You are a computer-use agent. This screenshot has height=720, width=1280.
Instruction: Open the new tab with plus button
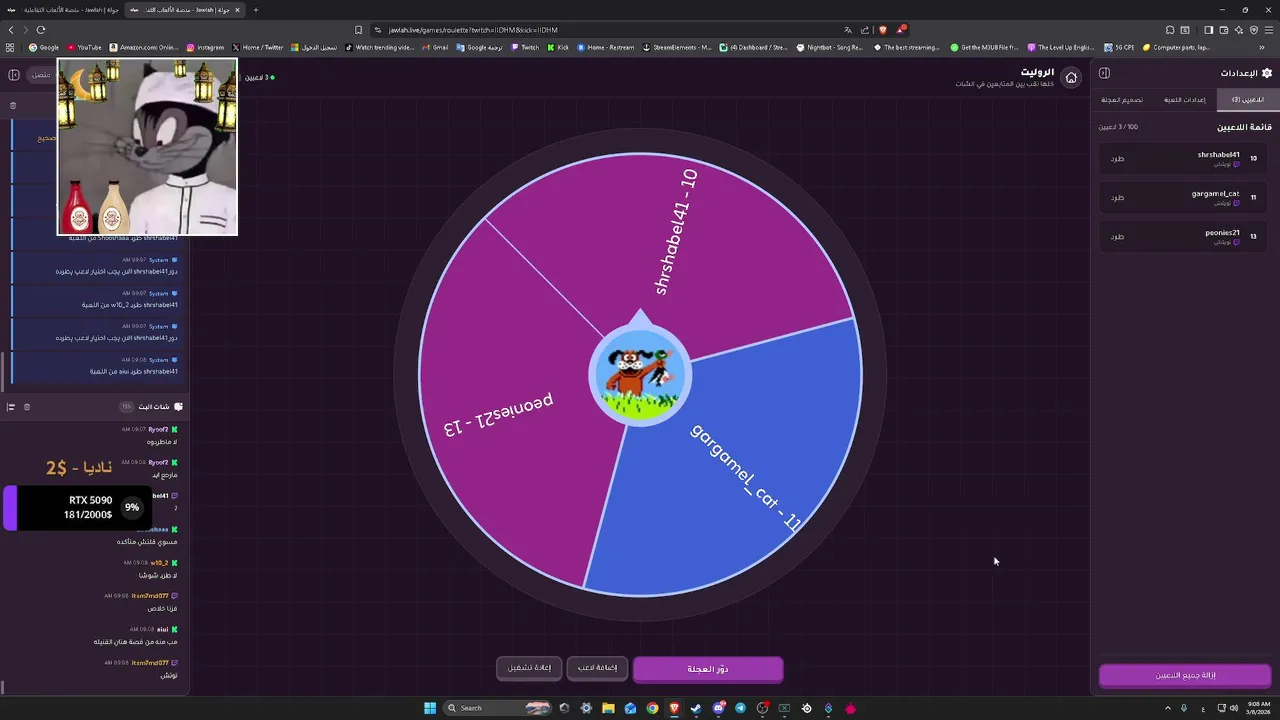[256, 10]
